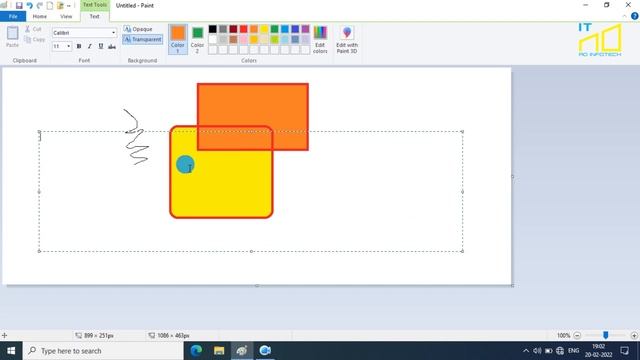Image resolution: width=640 pixels, height=360 pixels.
Task: Toggle underline formatting
Action: [101, 47]
